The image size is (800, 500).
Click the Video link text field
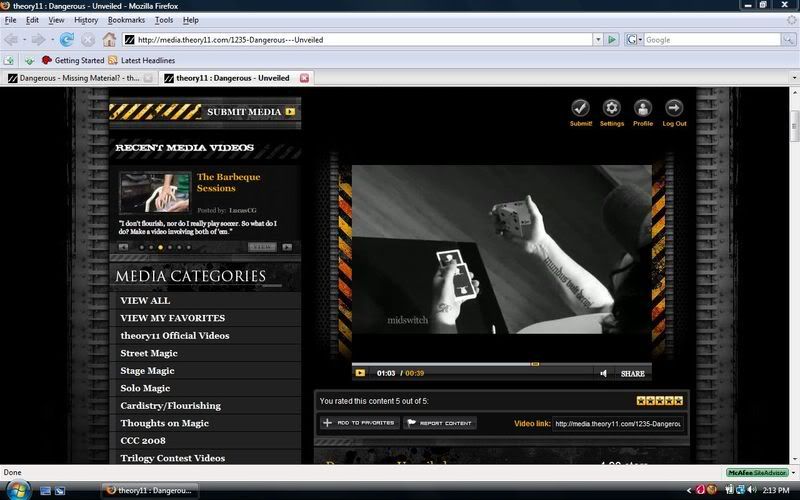(618, 423)
